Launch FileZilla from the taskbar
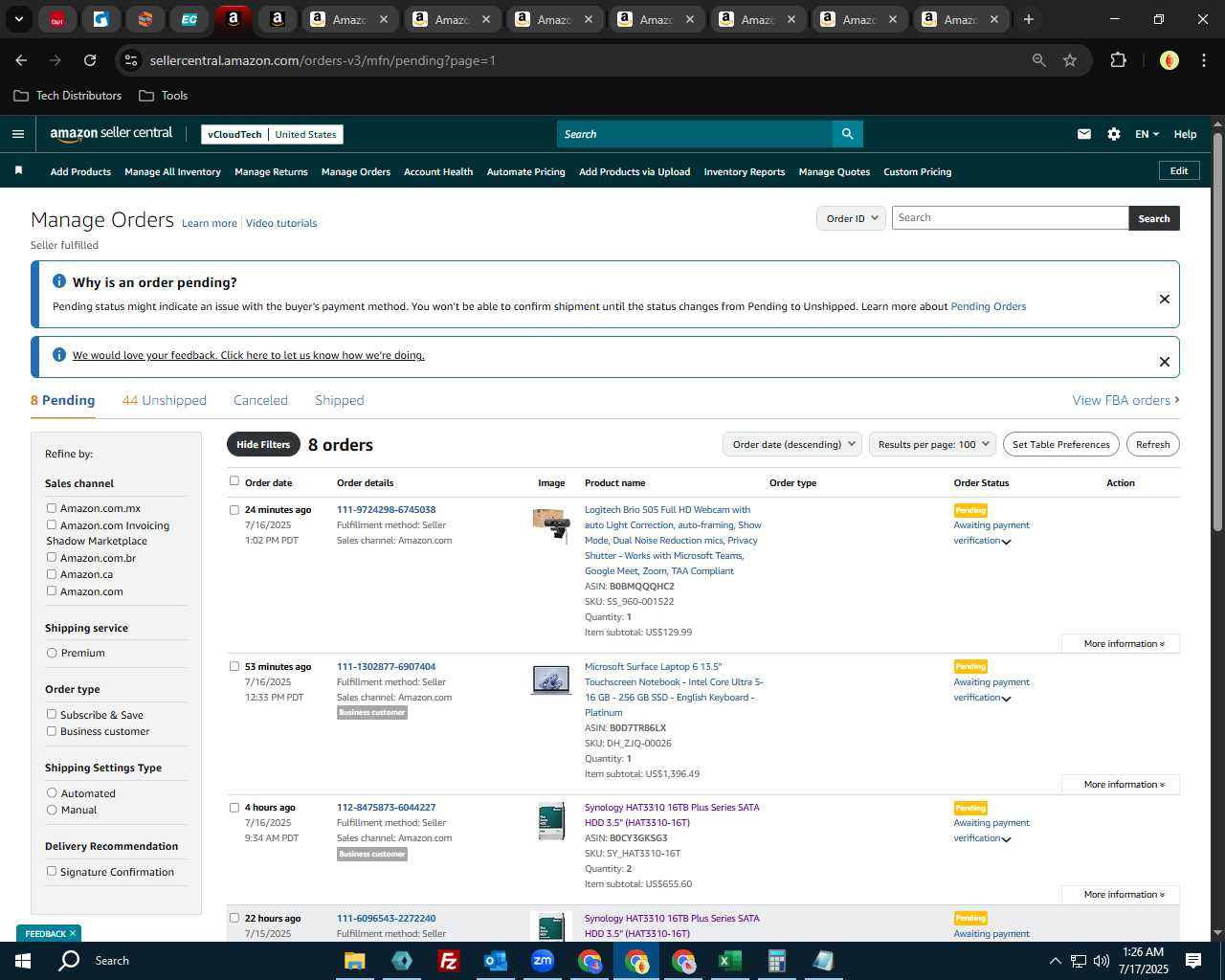This screenshot has height=980, width=1225. 448,961
